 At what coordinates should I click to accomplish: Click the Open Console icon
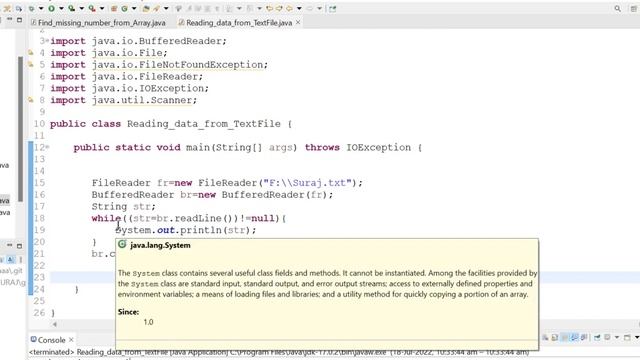627,337
